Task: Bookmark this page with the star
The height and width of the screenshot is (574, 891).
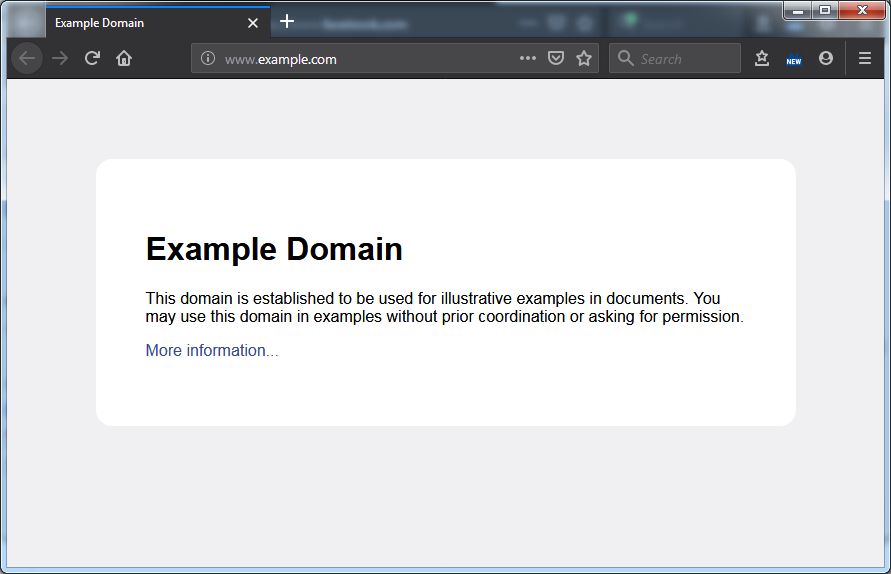Action: [584, 59]
